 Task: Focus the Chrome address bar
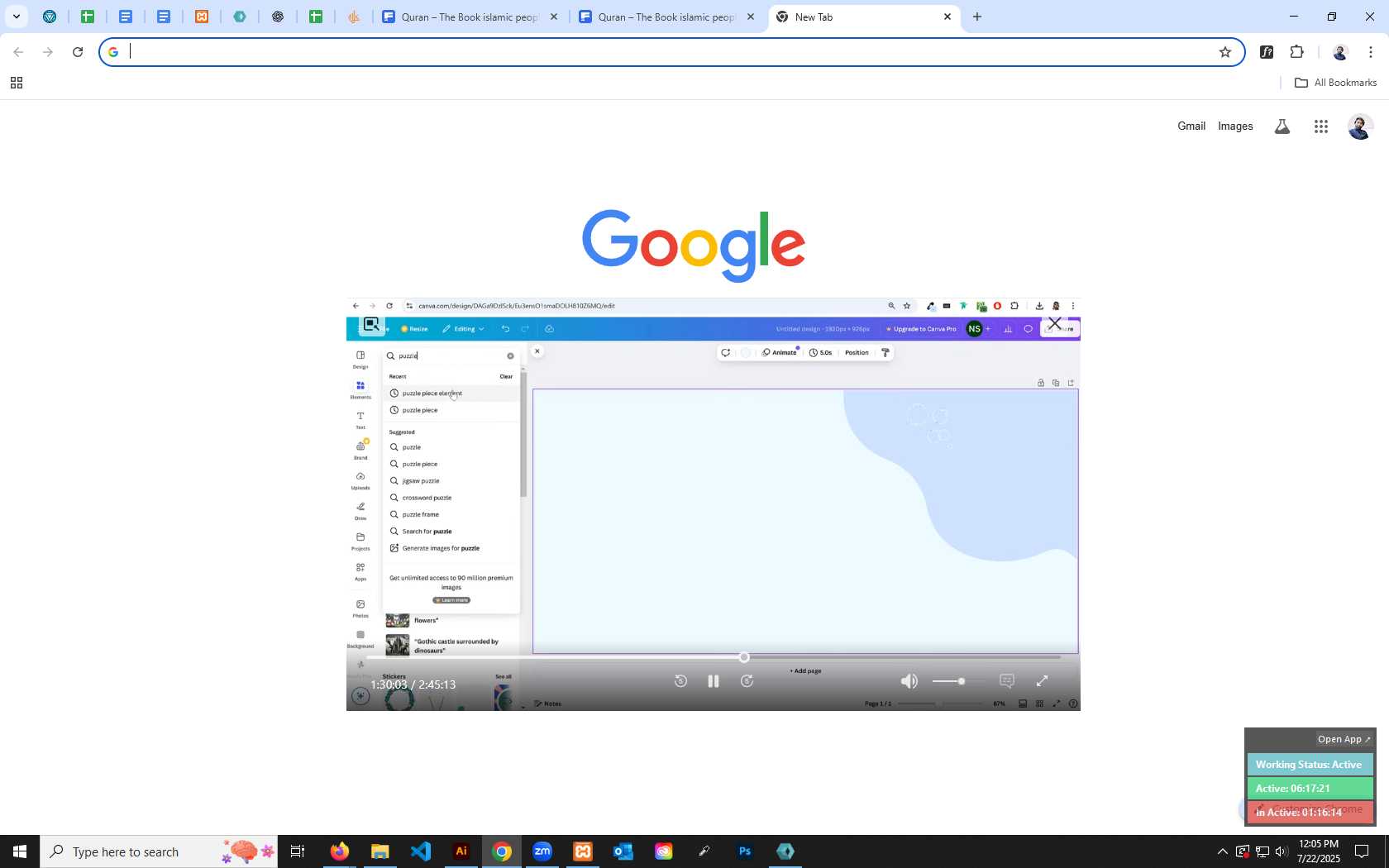click(671, 52)
